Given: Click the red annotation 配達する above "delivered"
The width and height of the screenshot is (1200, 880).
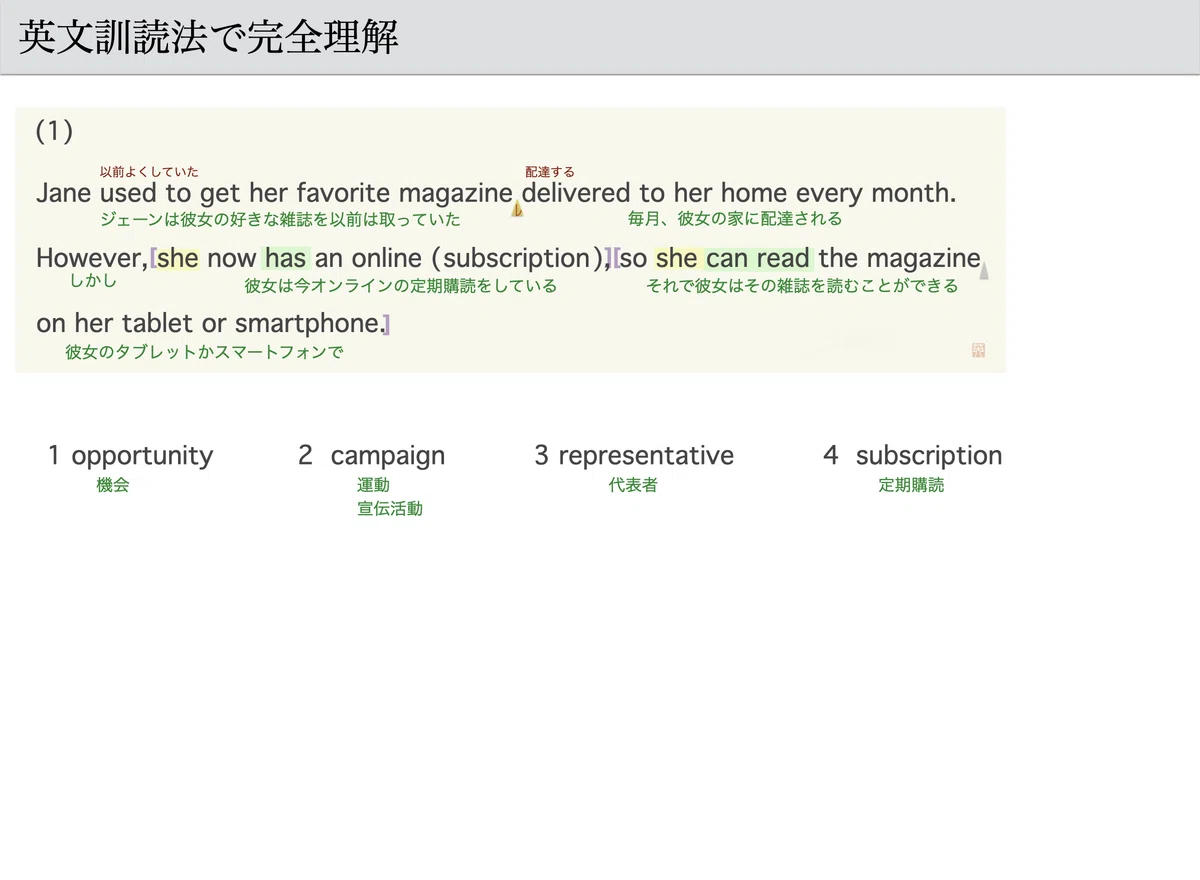Looking at the screenshot, I should [x=550, y=172].
